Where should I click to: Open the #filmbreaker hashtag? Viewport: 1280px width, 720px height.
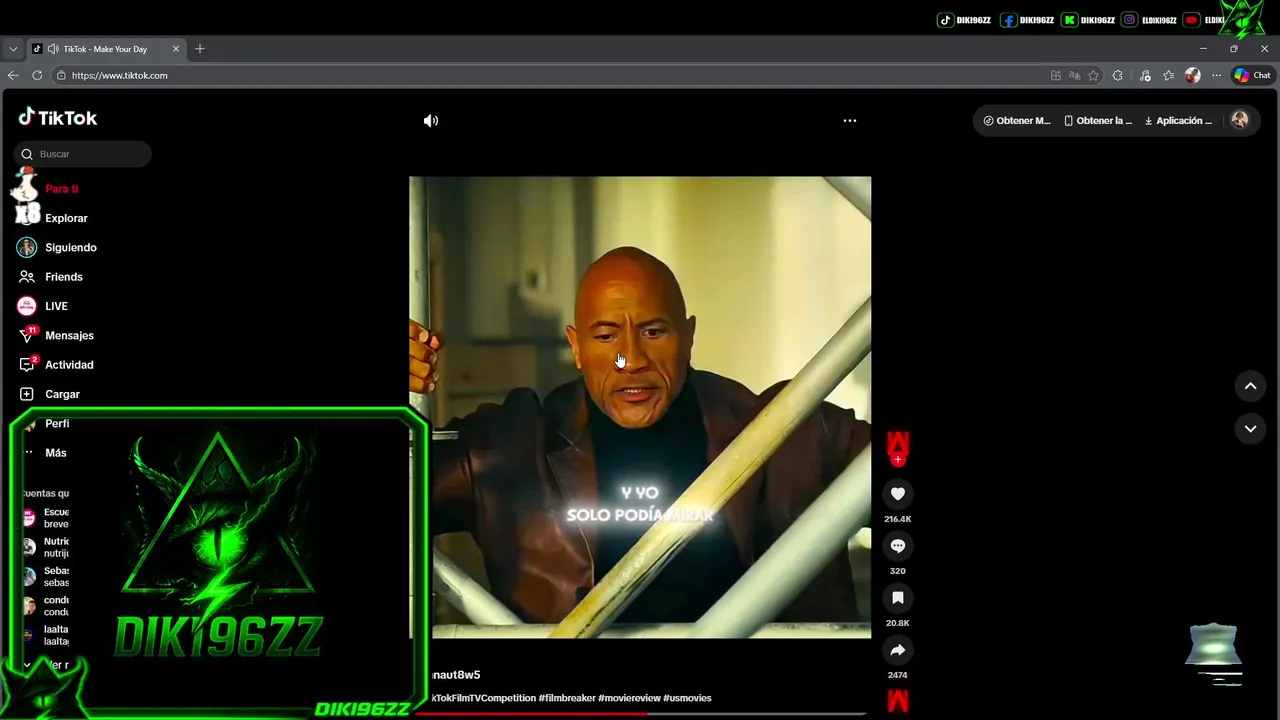coord(566,698)
